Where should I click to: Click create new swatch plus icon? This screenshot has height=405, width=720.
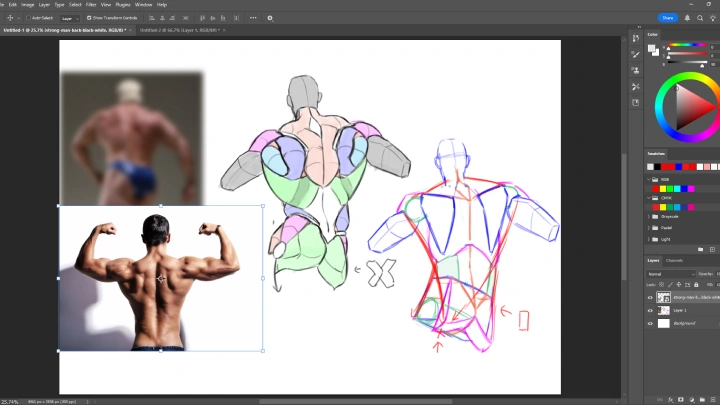point(712,249)
